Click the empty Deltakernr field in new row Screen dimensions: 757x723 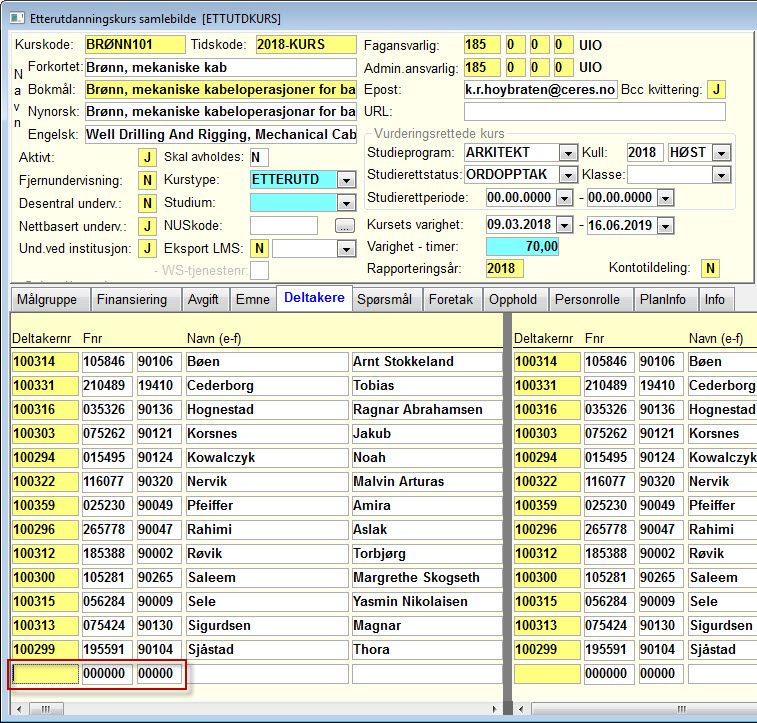(x=45, y=674)
